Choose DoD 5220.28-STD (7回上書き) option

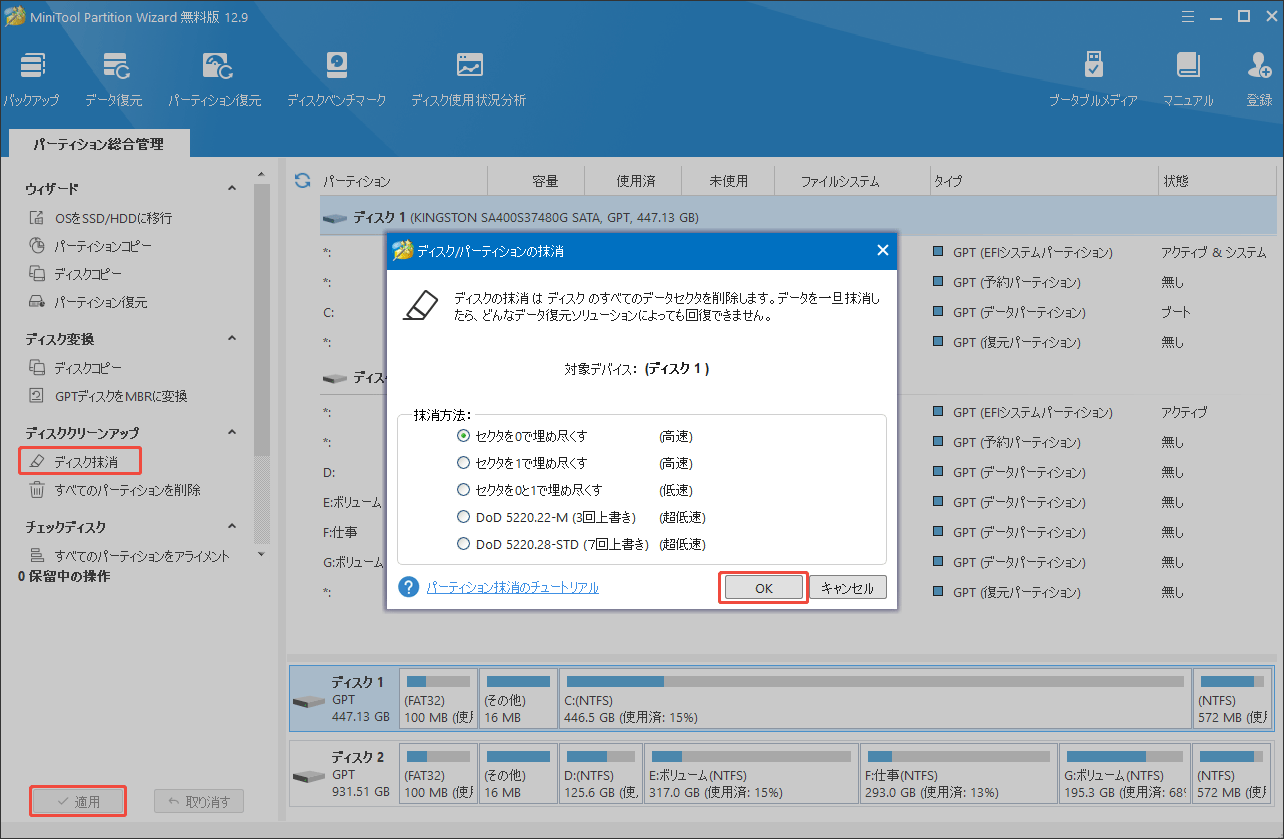pos(463,544)
